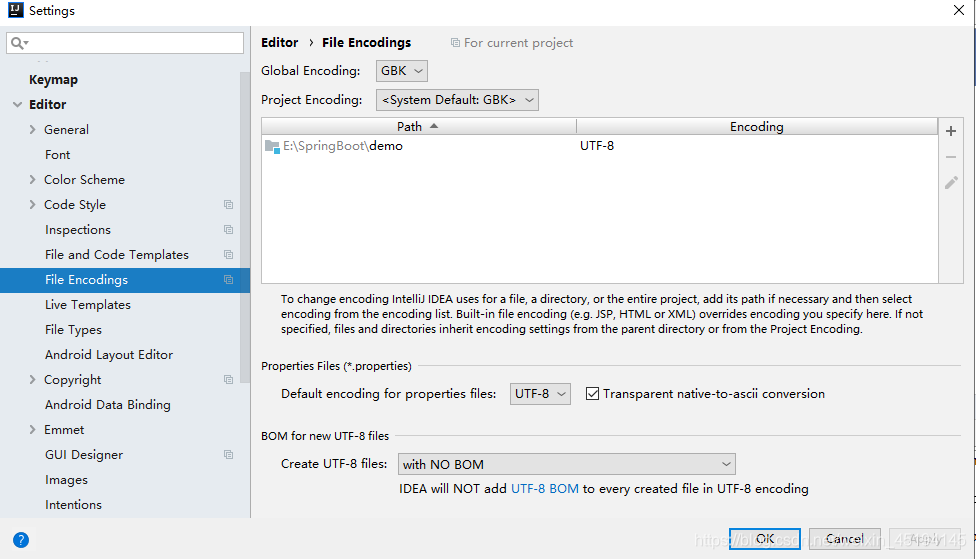Click the project icon beside Copyright
Image resolution: width=976 pixels, height=559 pixels.
tap(228, 380)
